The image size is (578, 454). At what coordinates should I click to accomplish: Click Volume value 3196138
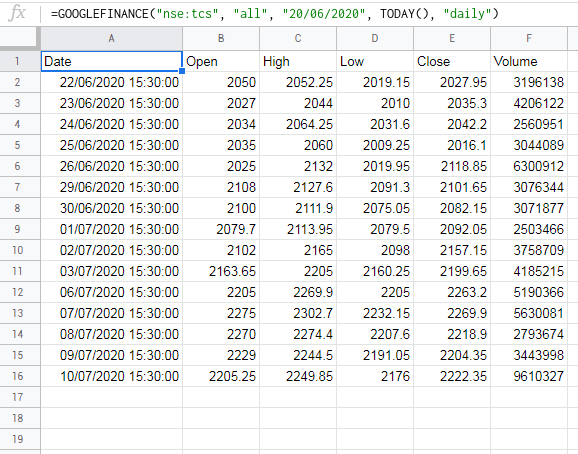(x=529, y=82)
